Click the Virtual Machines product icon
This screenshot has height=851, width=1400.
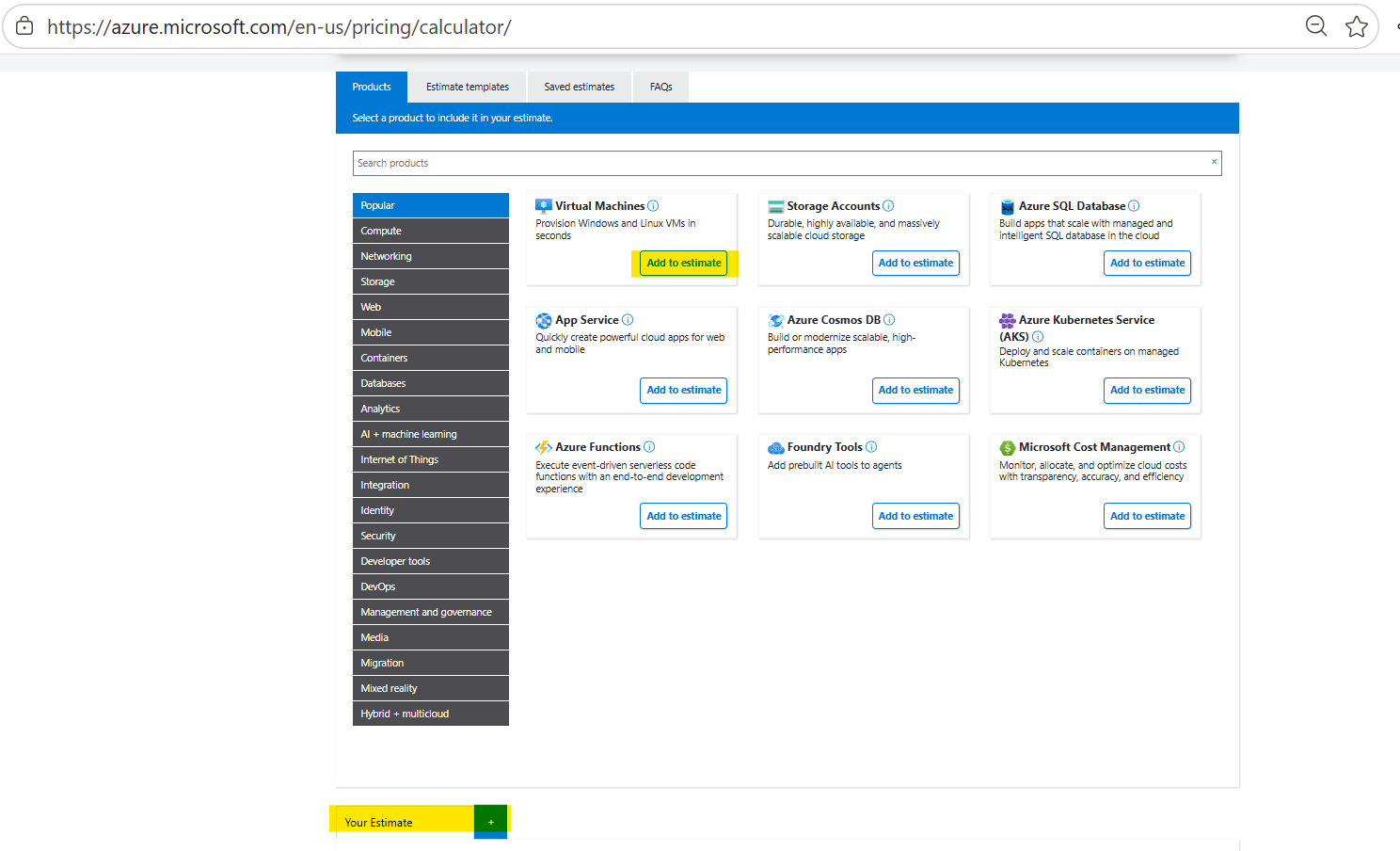tap(544, 206)
